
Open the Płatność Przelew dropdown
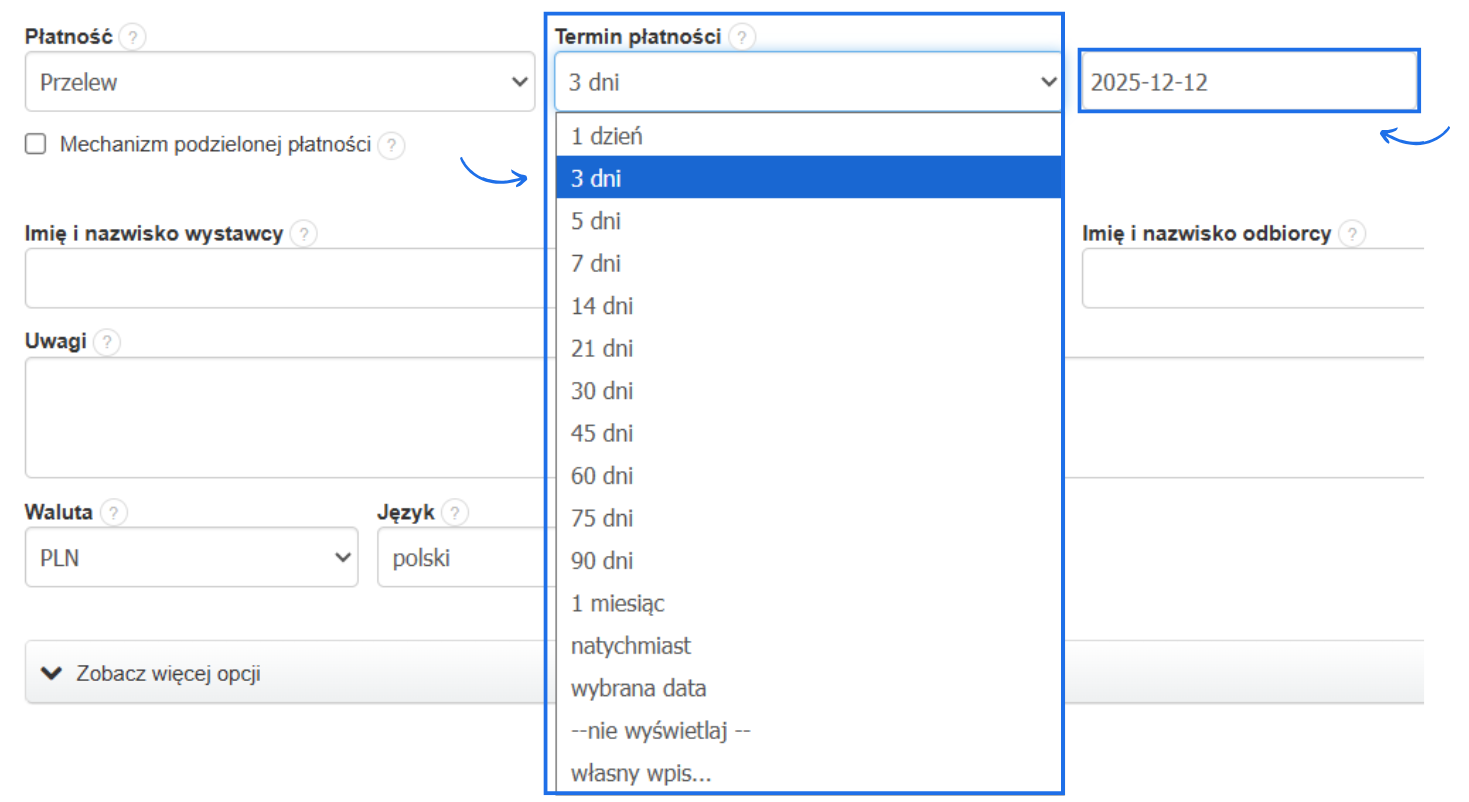point(279,82)
